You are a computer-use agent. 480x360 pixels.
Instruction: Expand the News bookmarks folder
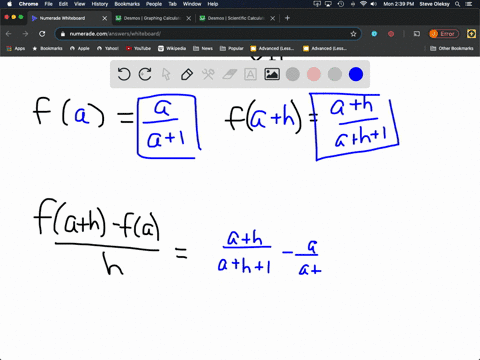point(203,48)
